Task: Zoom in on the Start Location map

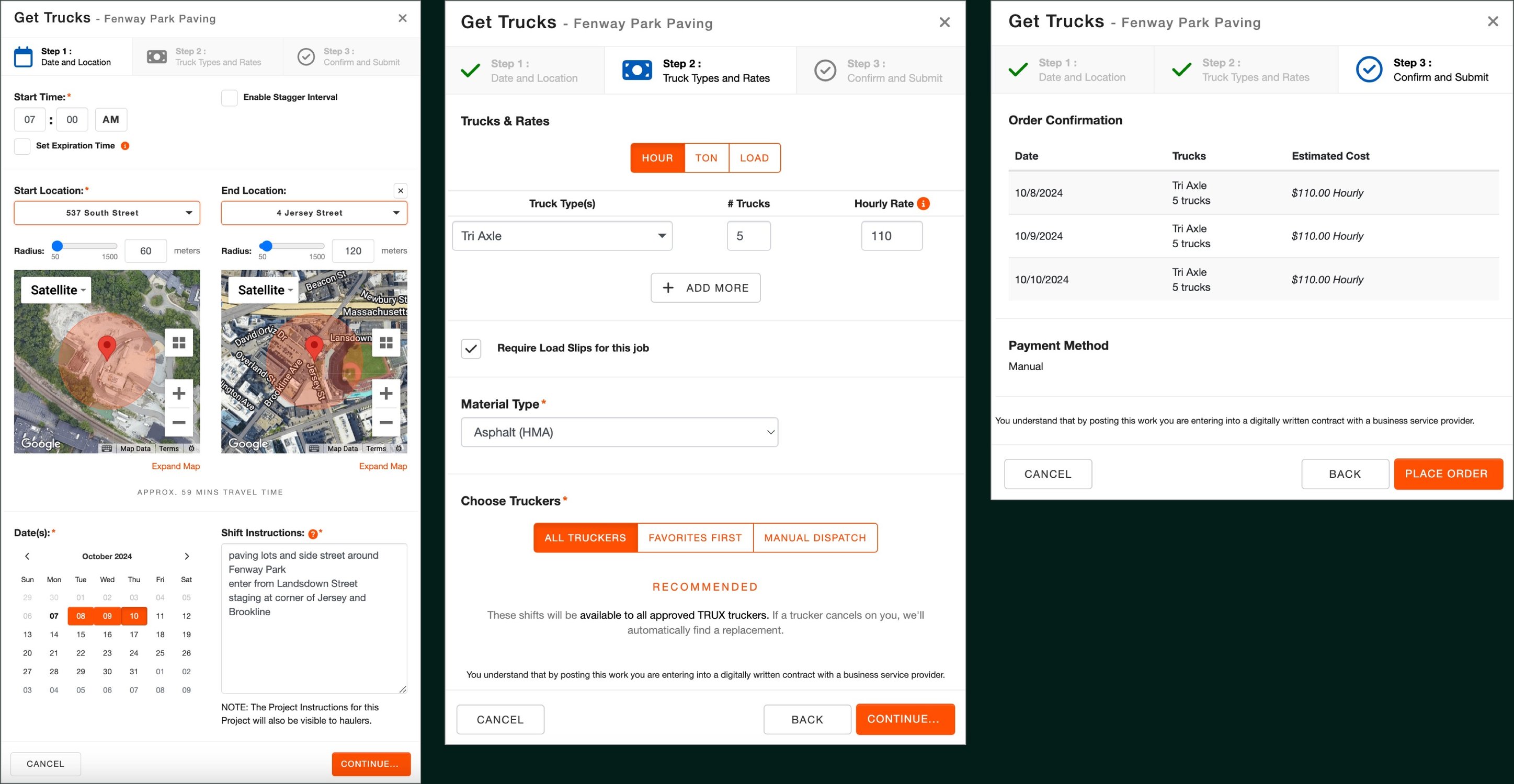Action: tap(179, 394)
